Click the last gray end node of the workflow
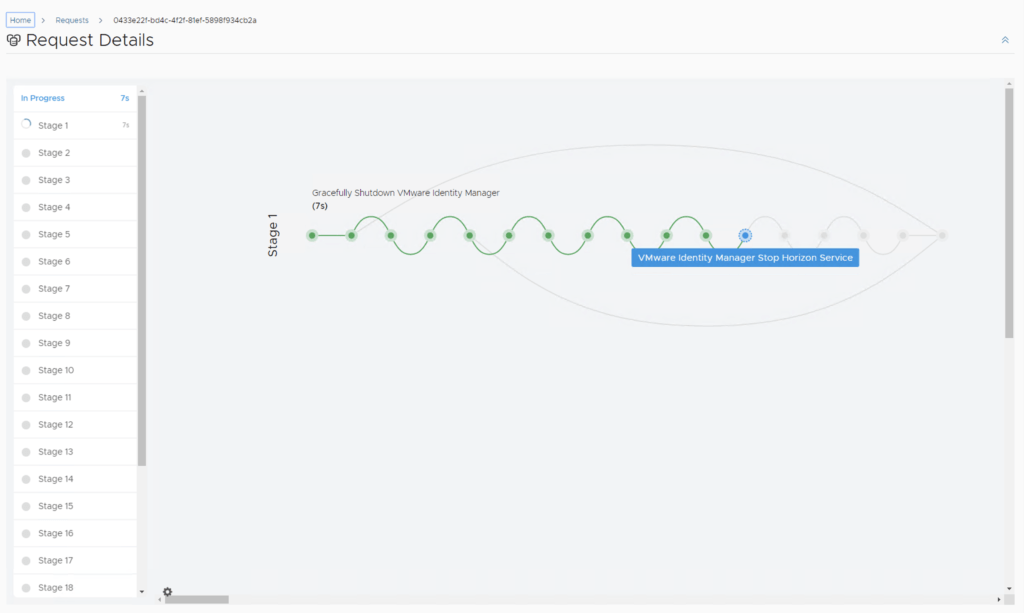The image size is (1024, 613). point(942,235)
